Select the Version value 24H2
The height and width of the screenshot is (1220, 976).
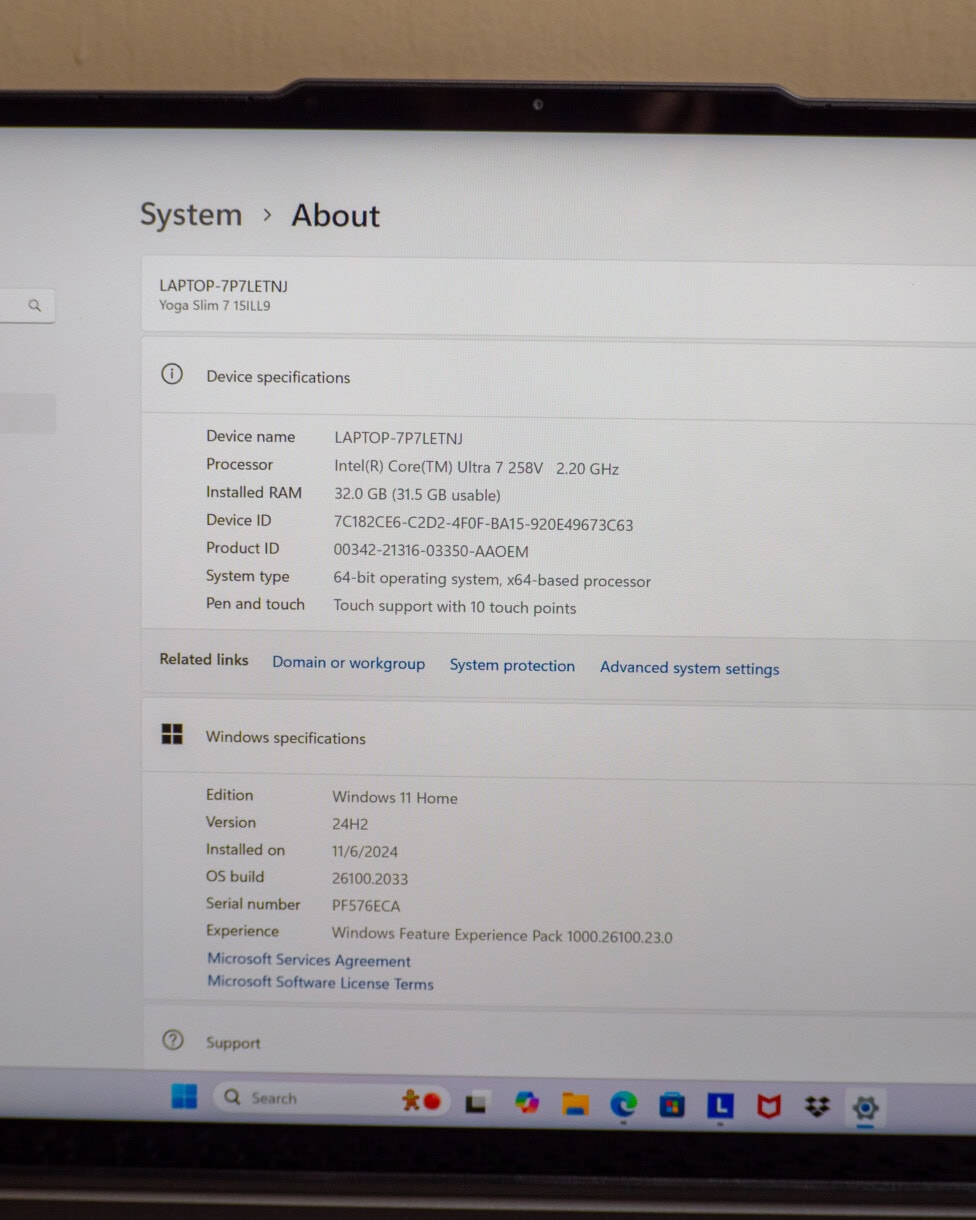[x=350, y=825]
